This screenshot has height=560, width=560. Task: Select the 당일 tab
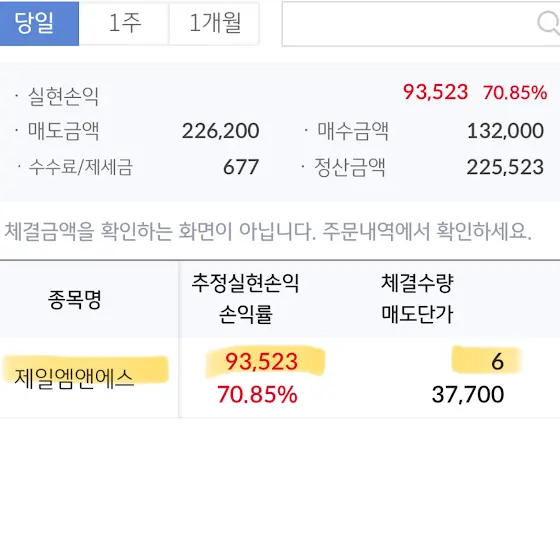click(x=39, y=23)
